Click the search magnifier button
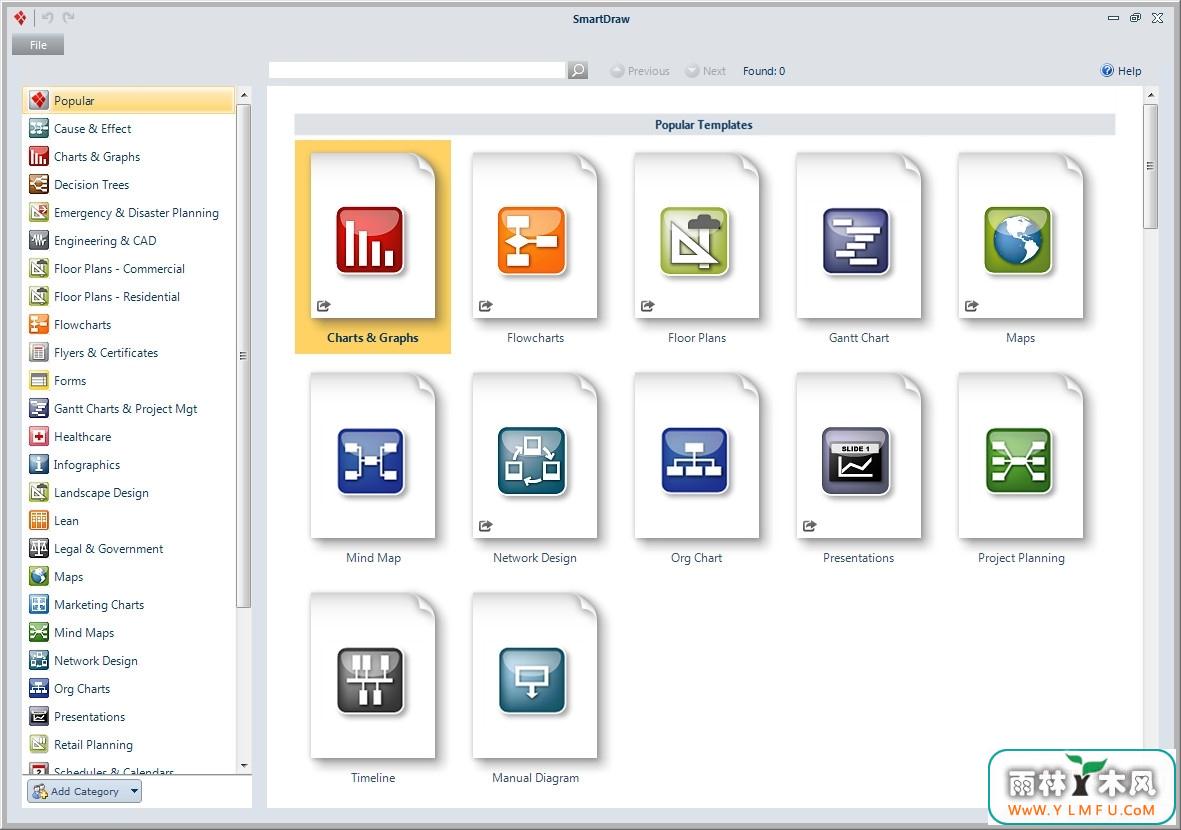Viewport: 1181px width, 830px height. pos(578,71)
